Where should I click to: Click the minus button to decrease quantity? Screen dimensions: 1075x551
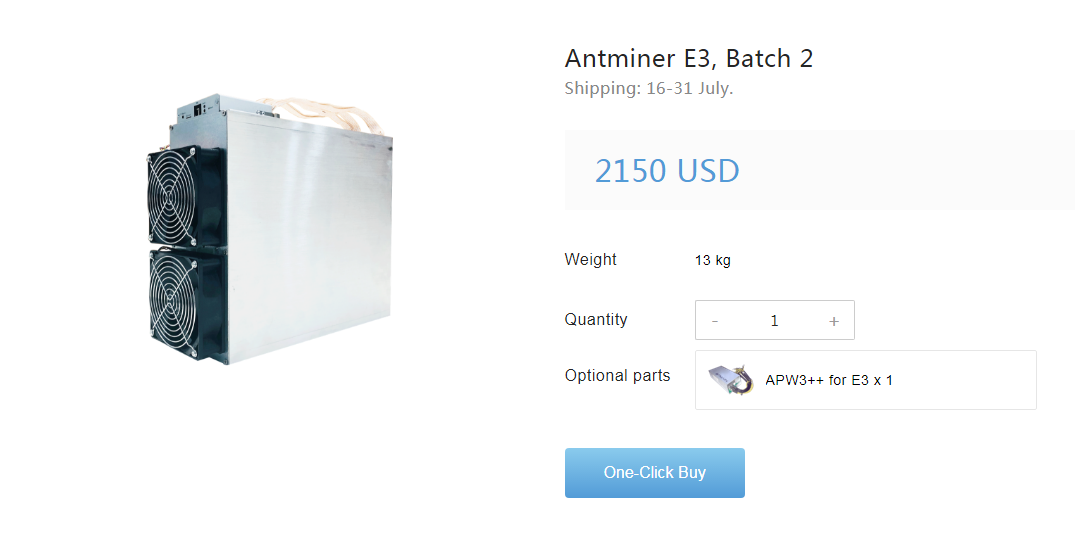pos(715,321)
